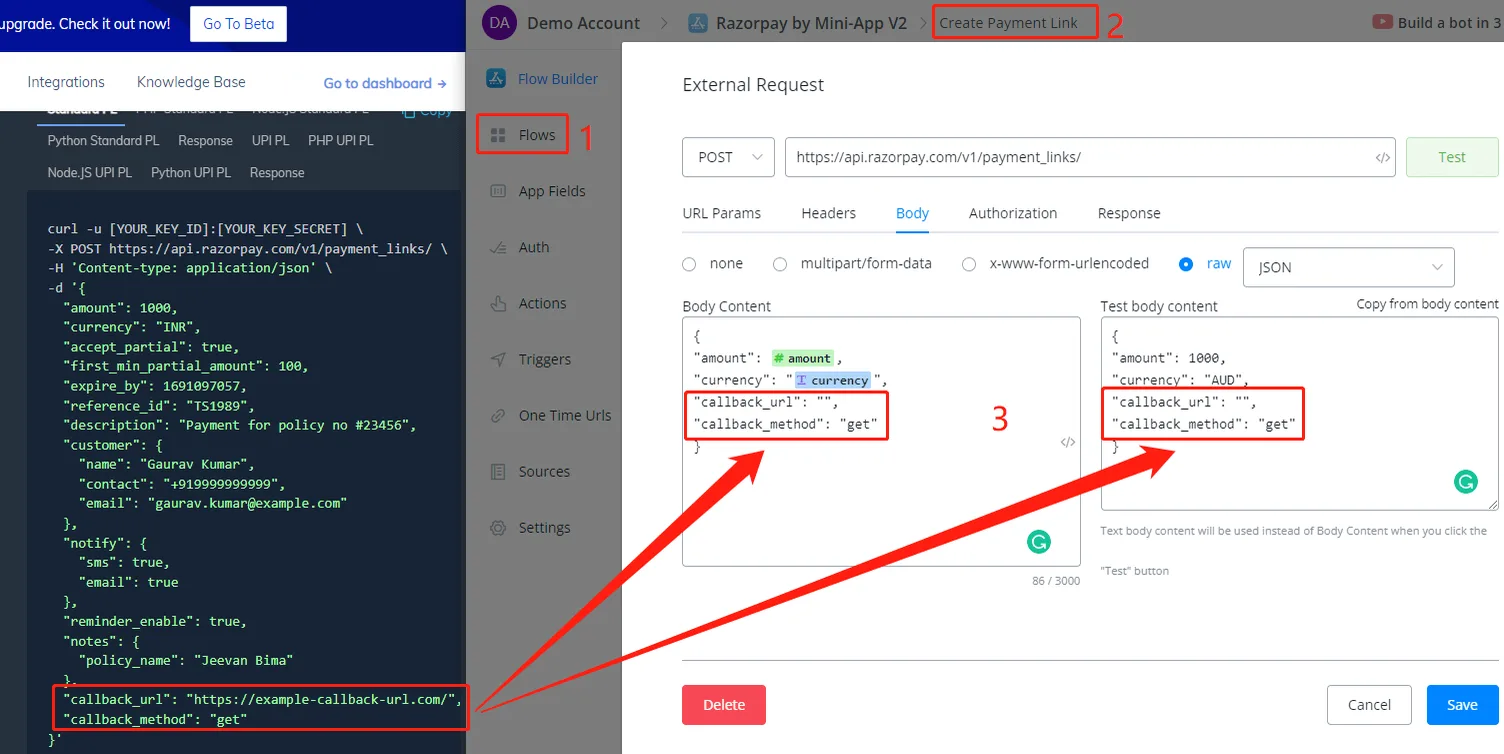1504x754 pixels.
Task: Click the Create Payment Link breadcrumb
Action: pos(1008,23)
